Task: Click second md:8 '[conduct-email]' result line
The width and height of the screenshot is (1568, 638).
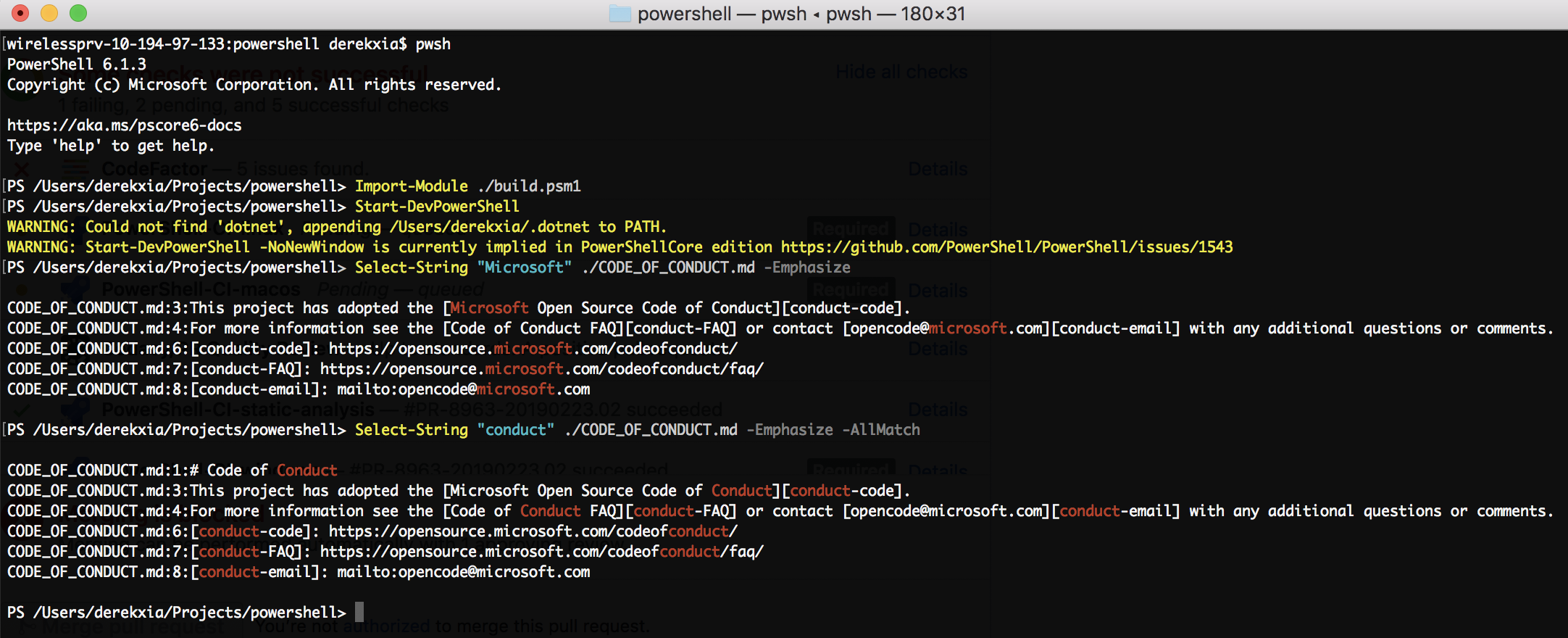Action: (299, 572)
